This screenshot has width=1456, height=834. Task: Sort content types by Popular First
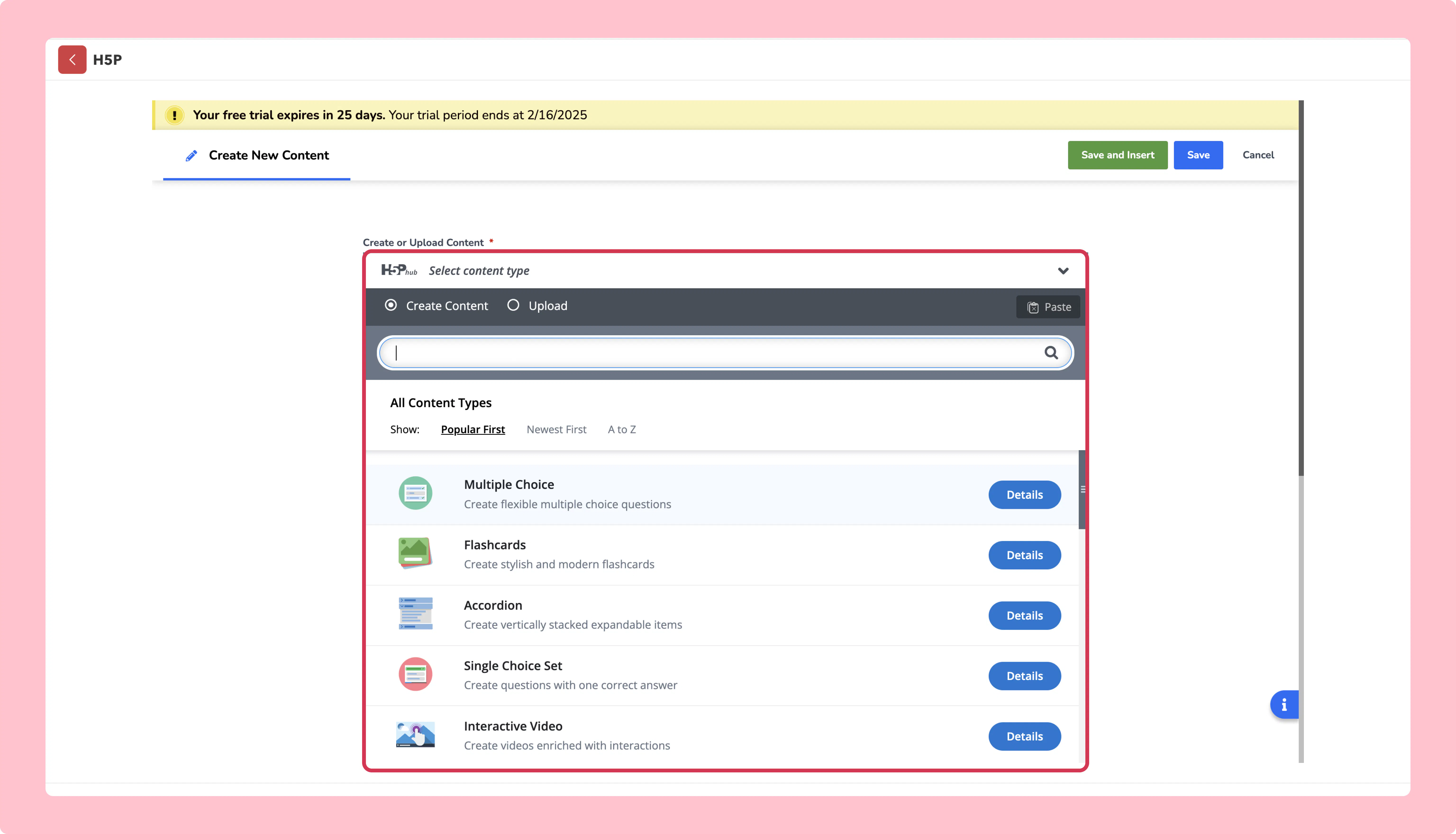coord(473,430)
